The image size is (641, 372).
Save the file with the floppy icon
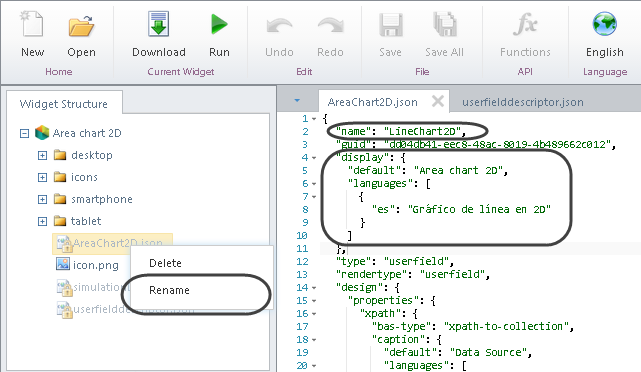(x=390, y=25)
